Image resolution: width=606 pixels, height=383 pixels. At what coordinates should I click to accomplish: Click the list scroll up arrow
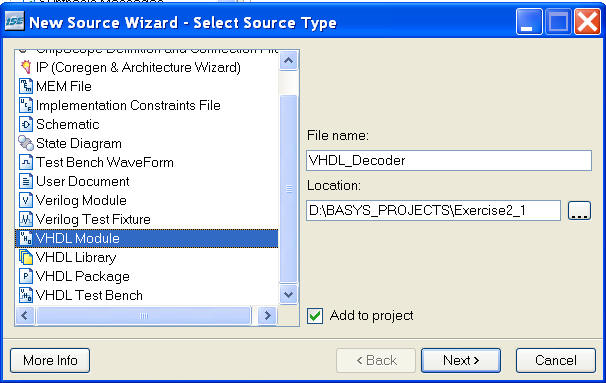[x=288, y=61]
